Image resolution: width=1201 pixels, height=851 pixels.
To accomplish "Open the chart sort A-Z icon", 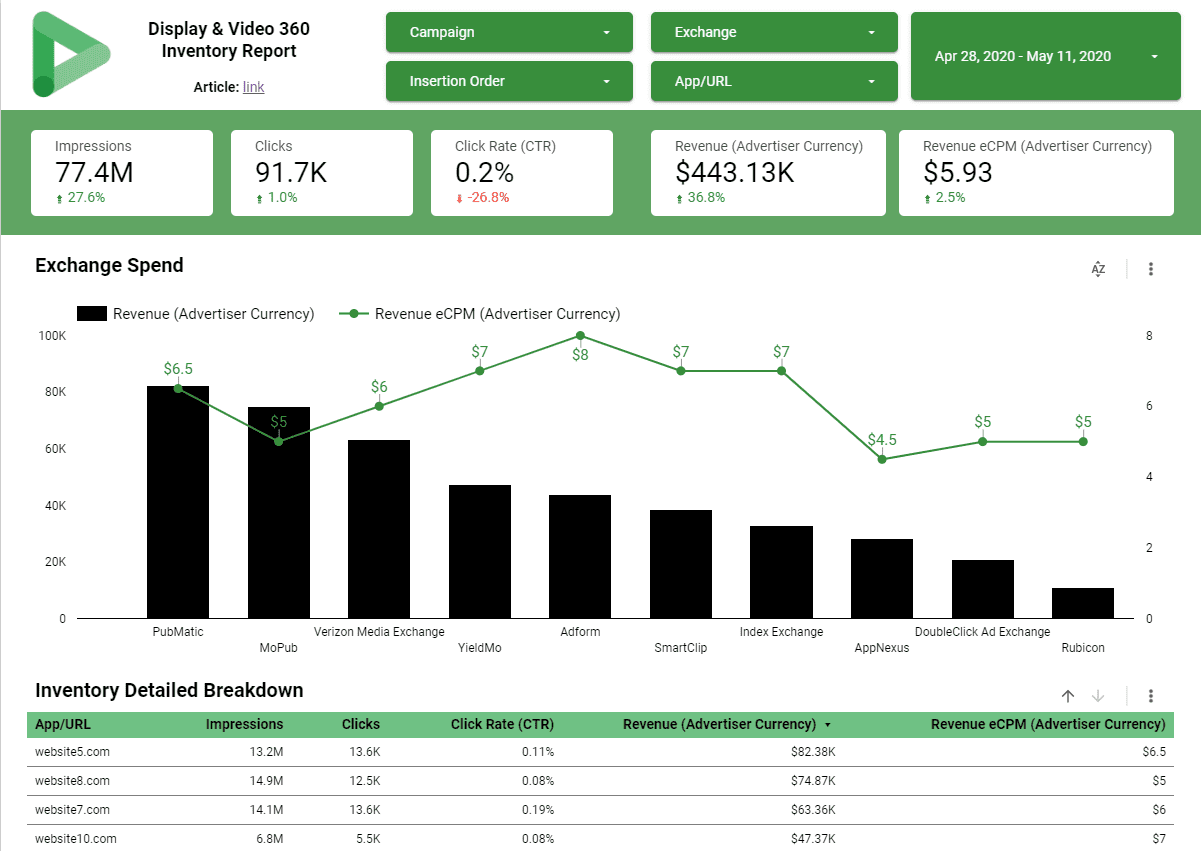I will click(1098, 269).
